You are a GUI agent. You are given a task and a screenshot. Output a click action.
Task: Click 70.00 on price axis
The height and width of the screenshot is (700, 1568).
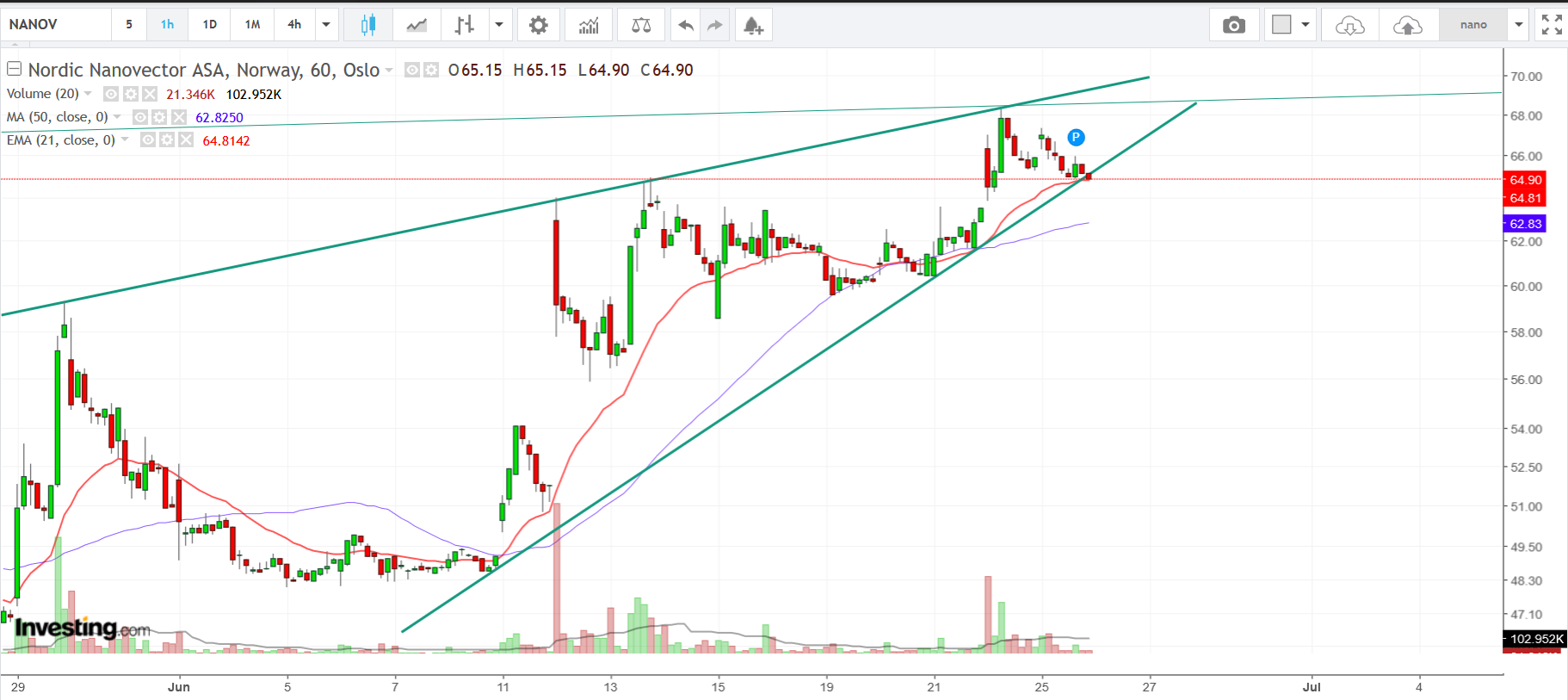tap(1526, 77)
